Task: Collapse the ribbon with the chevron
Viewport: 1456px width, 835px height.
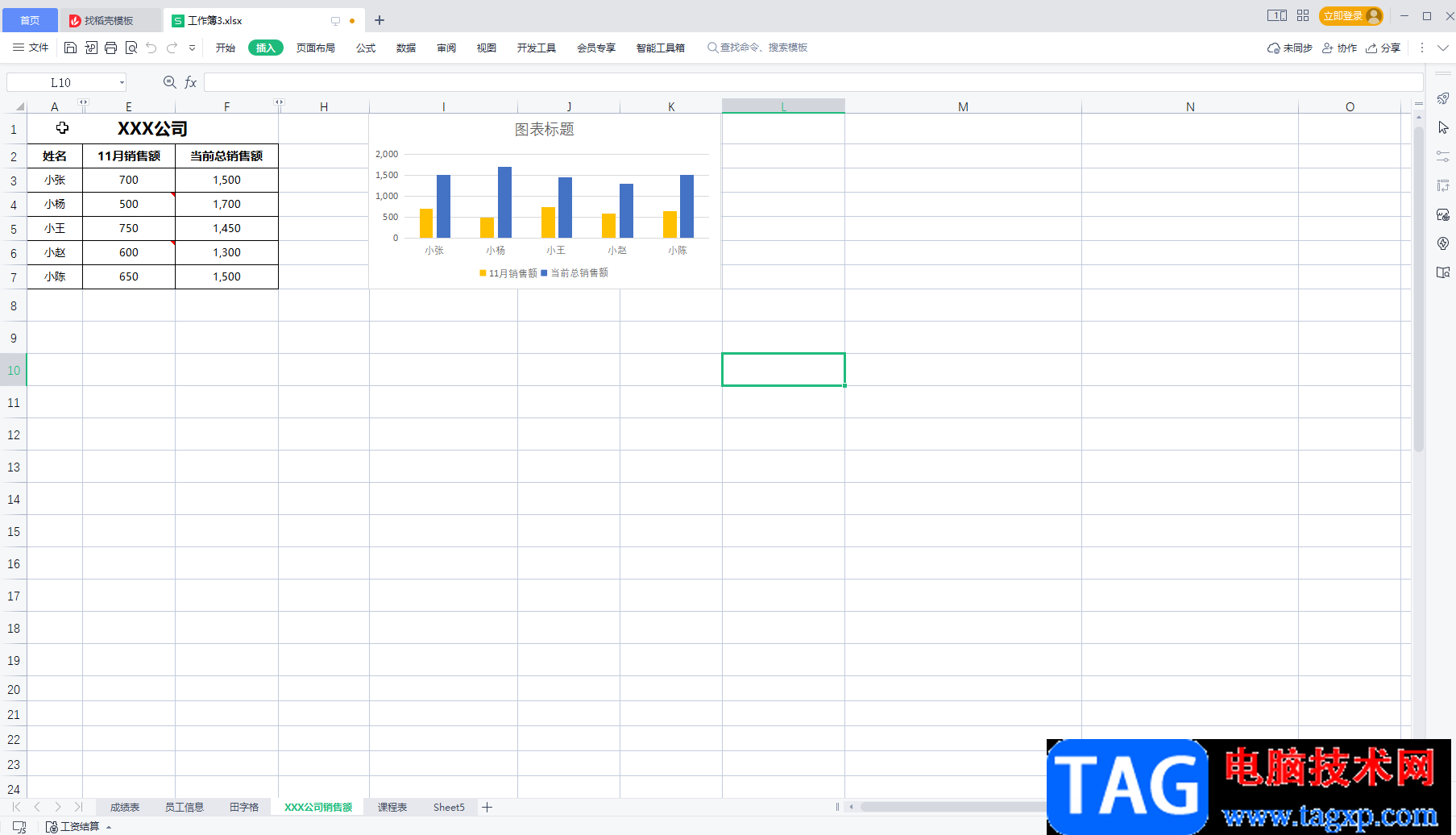Action: click(1443, 48)
